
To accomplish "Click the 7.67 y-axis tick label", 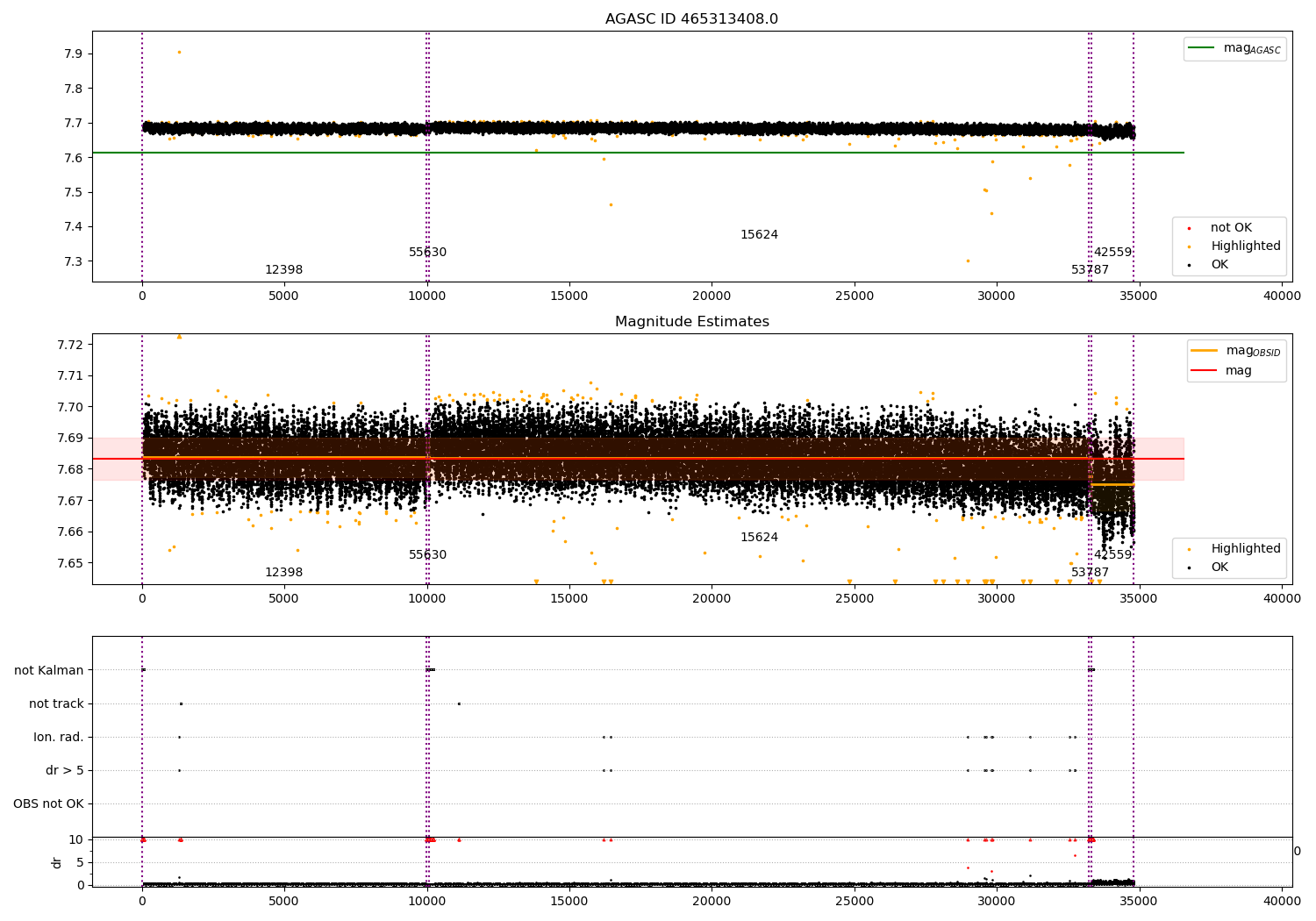I will coord(70,501).
